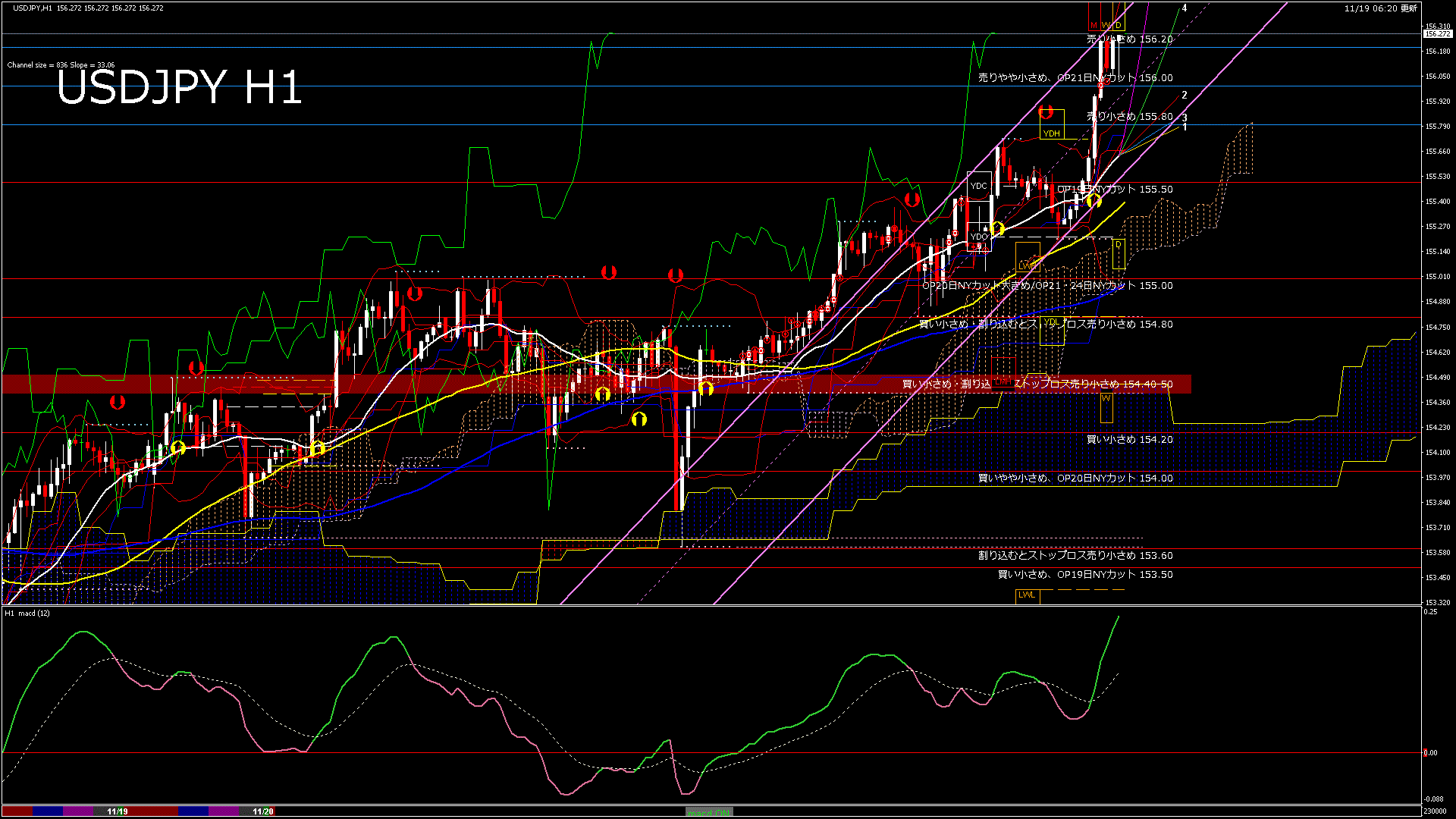Screen dimensions: 1456x819
Task: Click fan line label number 4
Action: 1185,8
